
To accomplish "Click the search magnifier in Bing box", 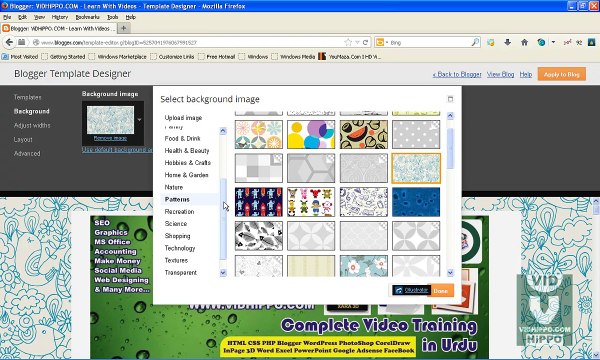I will point(475,42).
